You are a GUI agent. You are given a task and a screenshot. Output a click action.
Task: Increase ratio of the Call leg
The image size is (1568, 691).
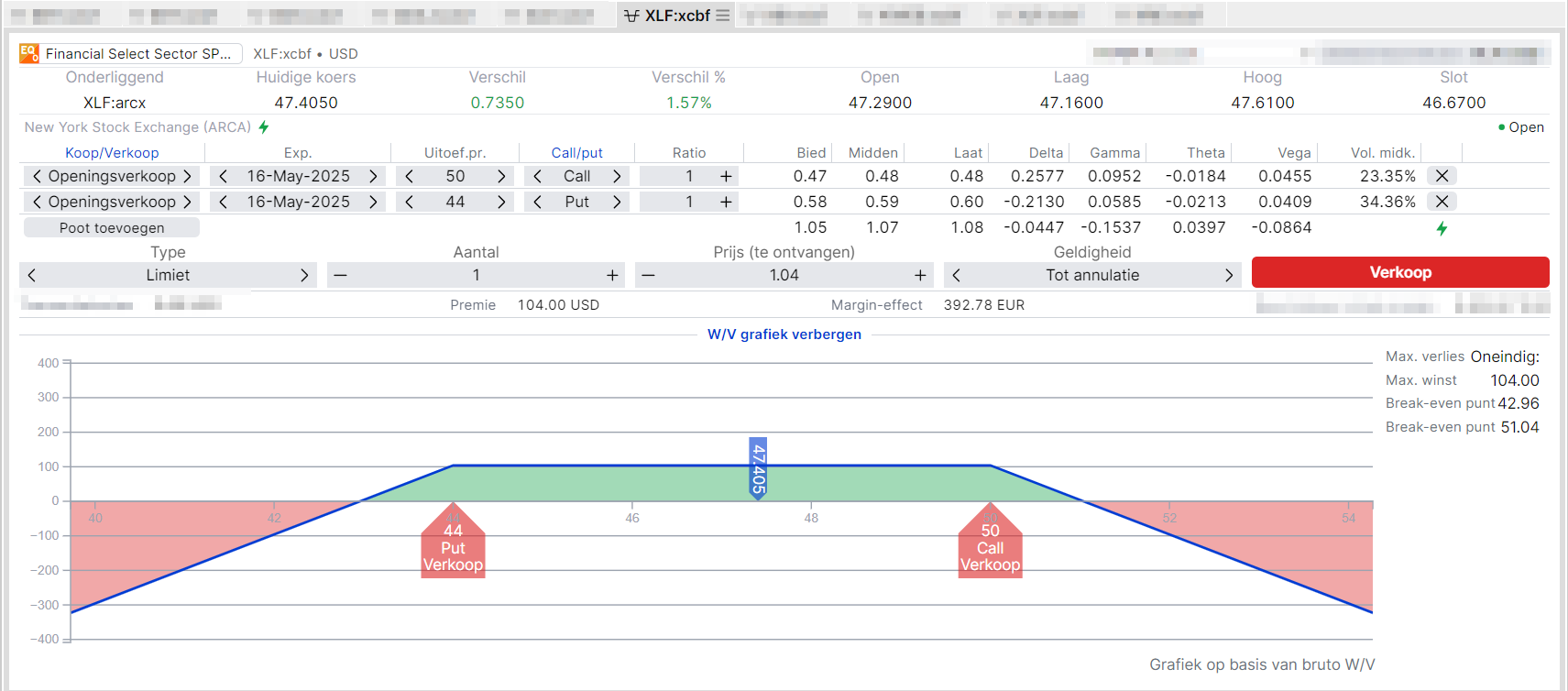click(x=726, y=176)
